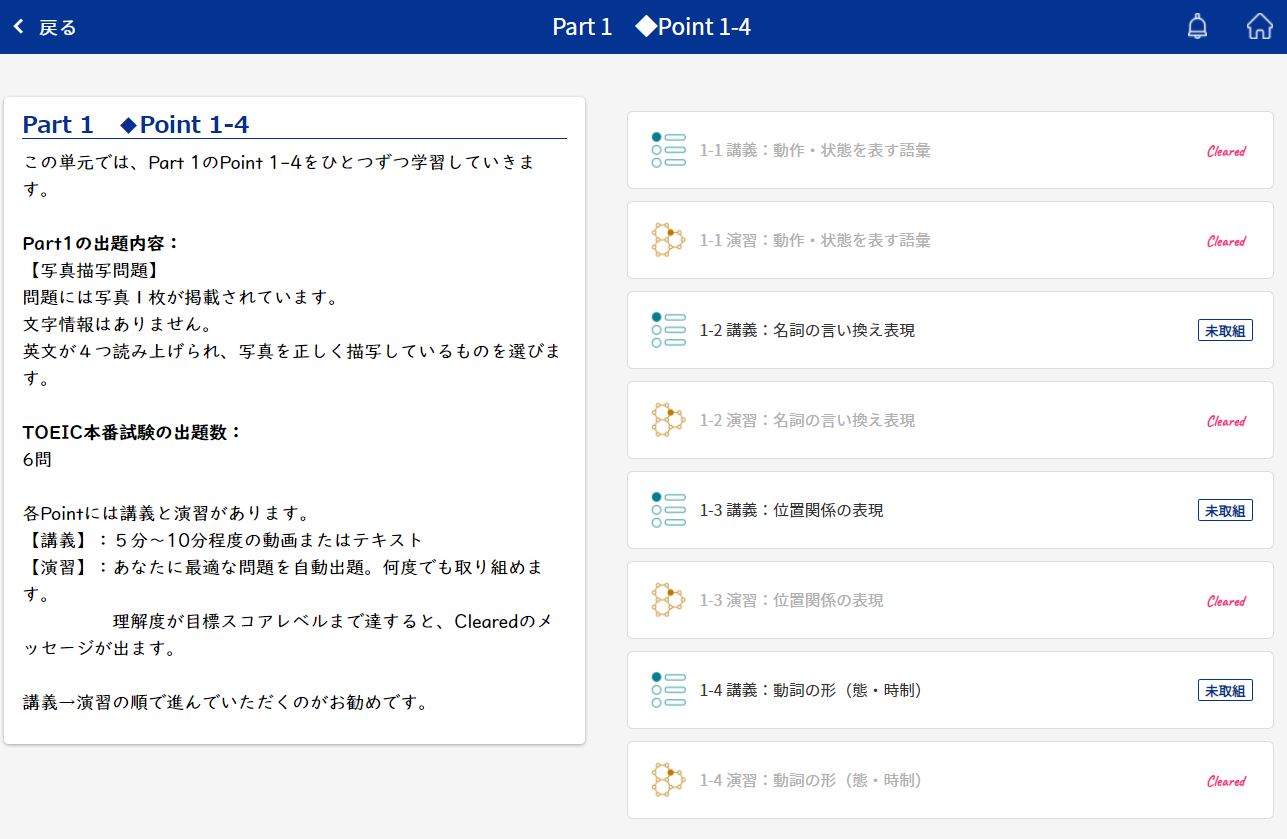1287x839 pixels.
Task: Click hexagon exercise icon for 1-4 演習
Action: [x=668, y=780]
